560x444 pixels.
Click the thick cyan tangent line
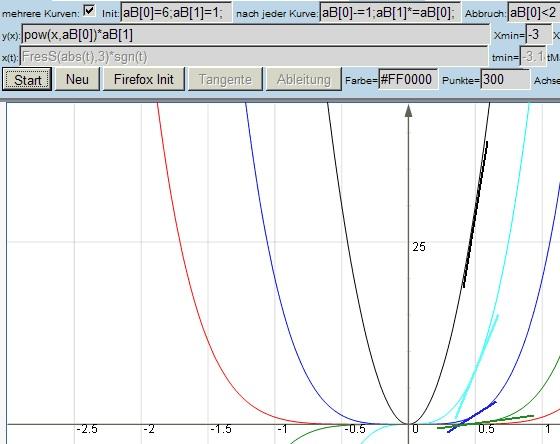pyautogui.click(x=477, y=366)
